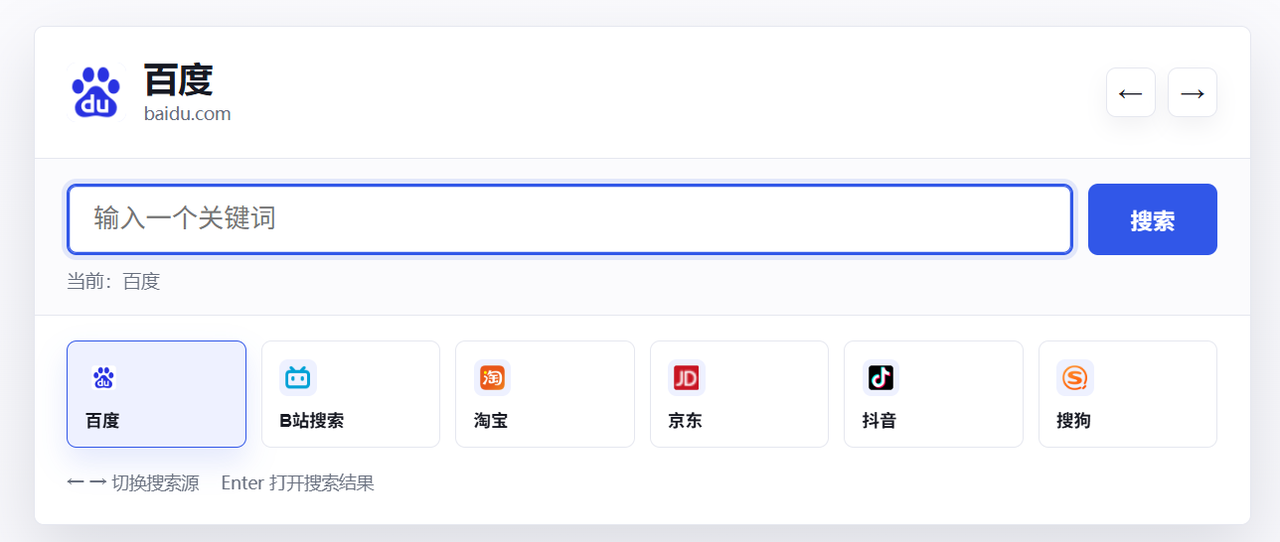Click the baidu.com domain text
1280x542 pixels.
point(187,114)
